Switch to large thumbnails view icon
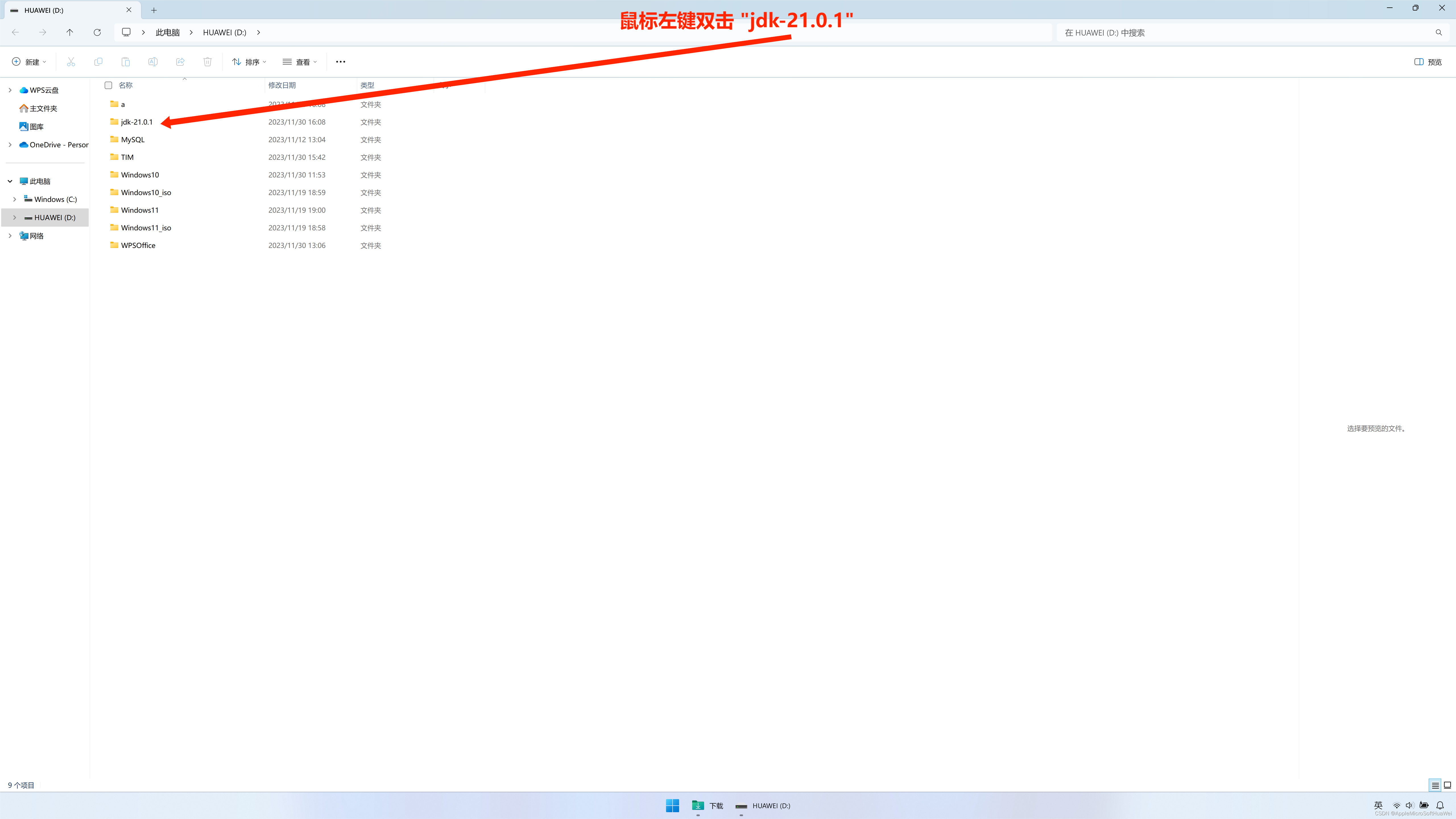1456x819 pixels. pyautogui.click(x=1447, y=785)
